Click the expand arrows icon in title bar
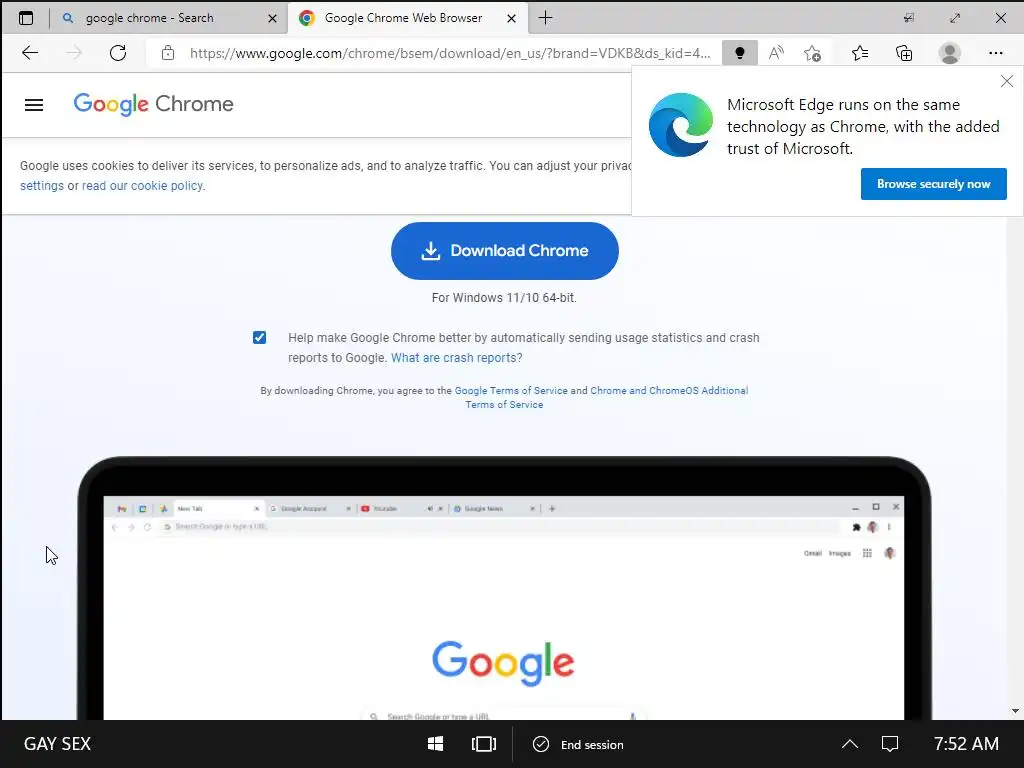The width and height of the screenshot is (1024, 768). tap(955, 18)
